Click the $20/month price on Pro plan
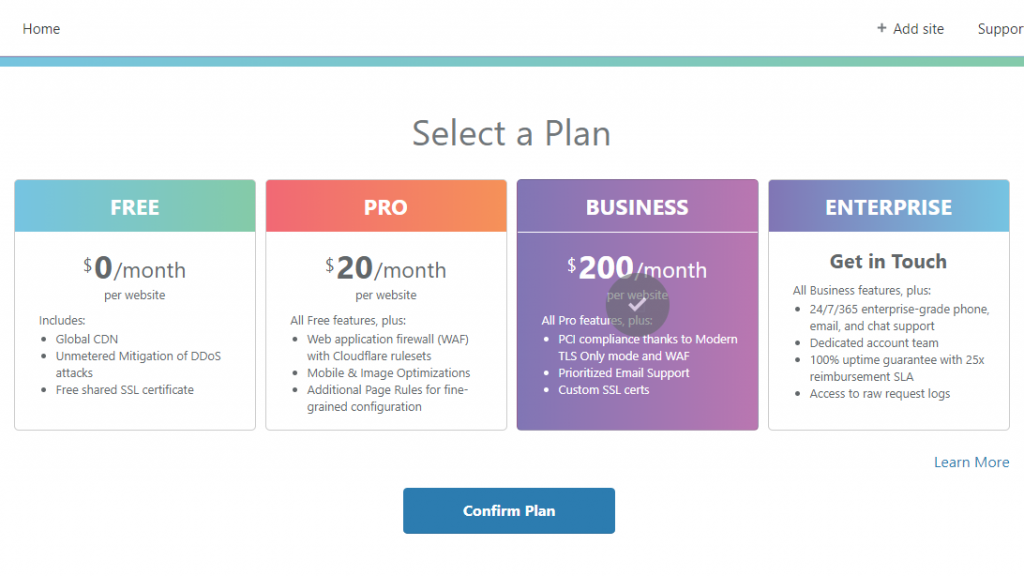Screen dimensions: 1024x576 [386, 268]
